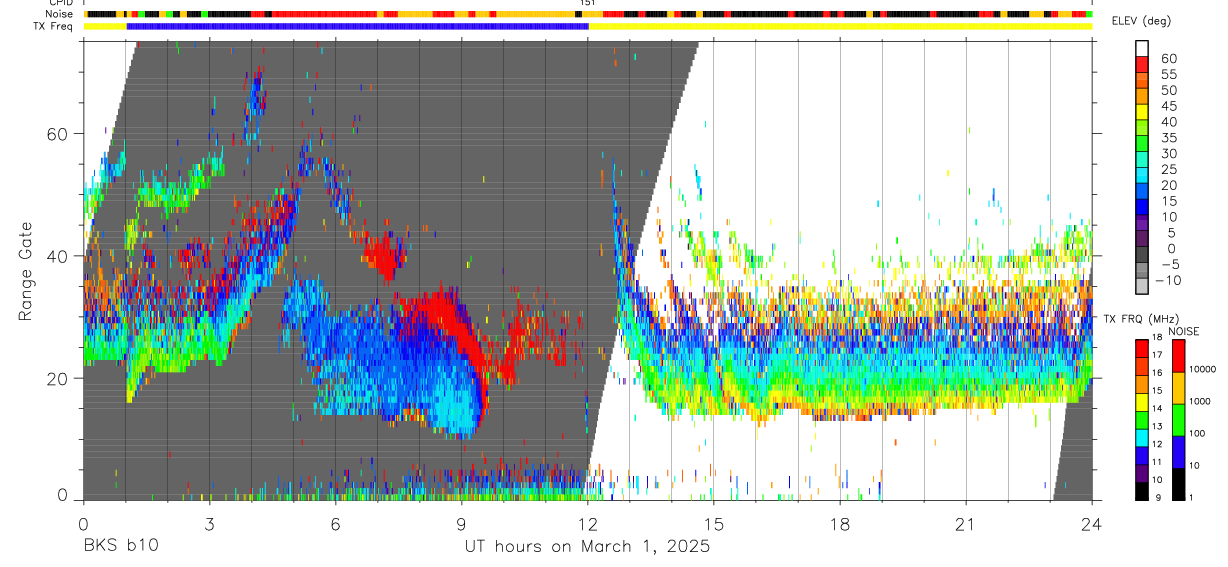Image resolution: width=1228 pixels, height=567 pixels.
Task: Click the blue portion of the TX Freq strip
Action: (x=358, y=26)
